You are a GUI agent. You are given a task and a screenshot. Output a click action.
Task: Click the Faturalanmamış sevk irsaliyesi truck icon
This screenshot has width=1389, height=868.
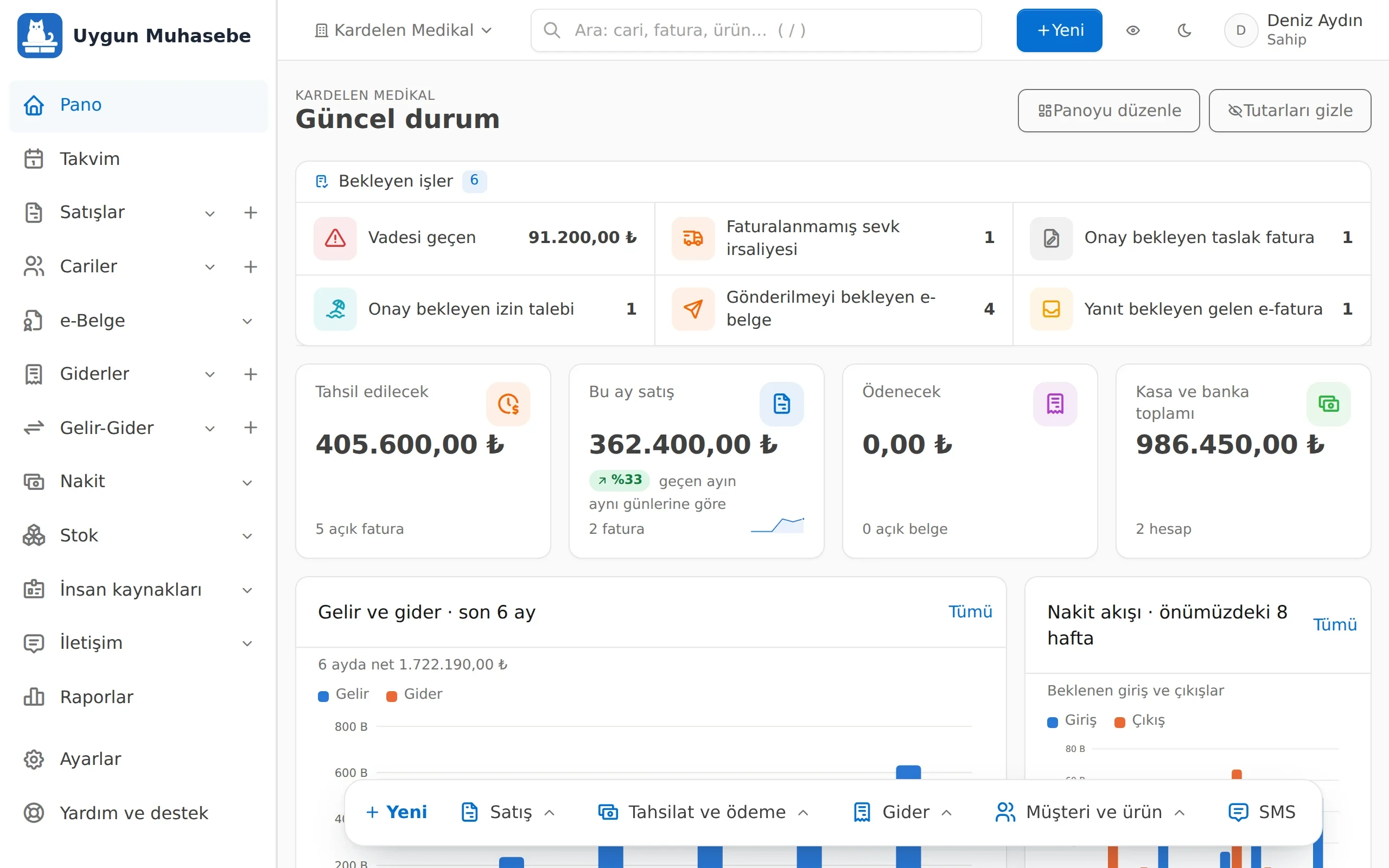pyautogui.click(x=693, y=238)
